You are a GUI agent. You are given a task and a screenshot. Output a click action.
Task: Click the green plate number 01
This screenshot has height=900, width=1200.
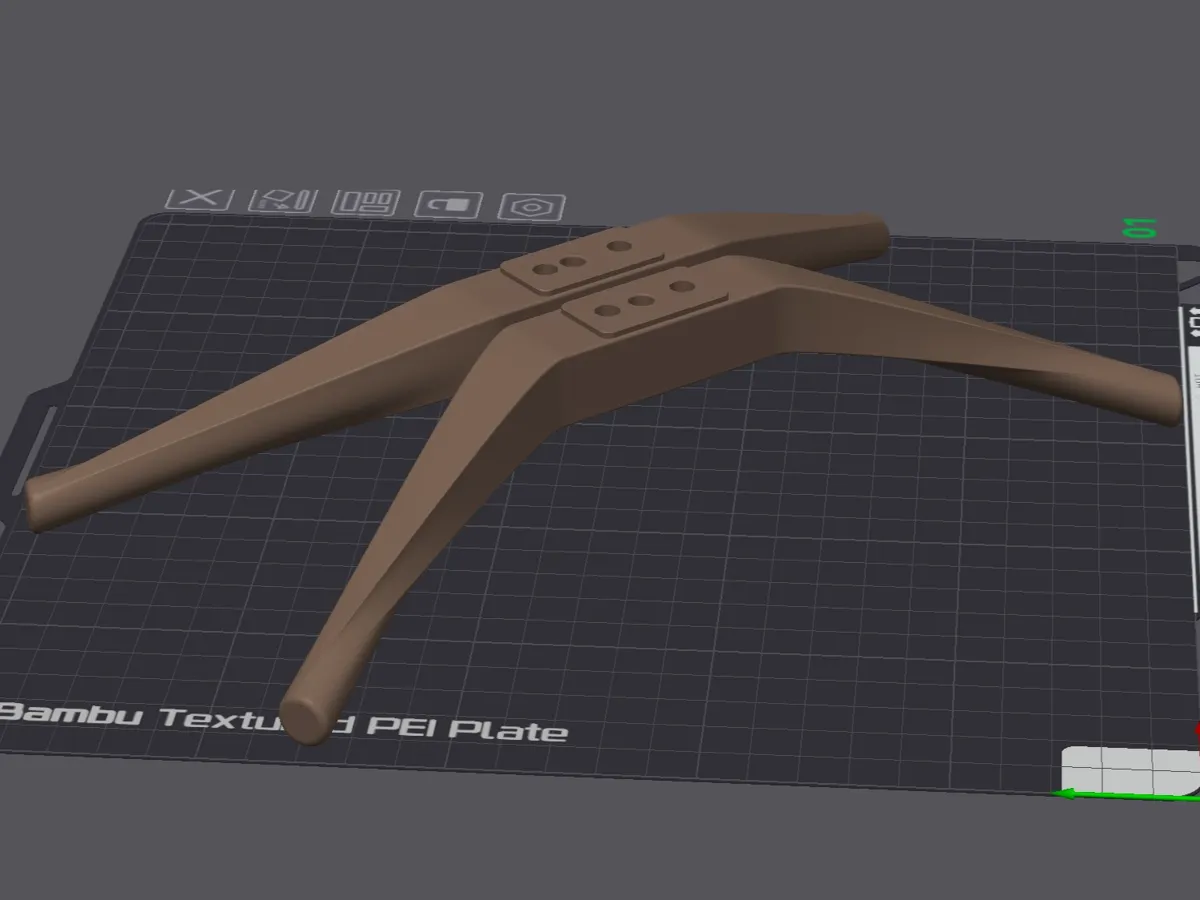point(1141,227)
